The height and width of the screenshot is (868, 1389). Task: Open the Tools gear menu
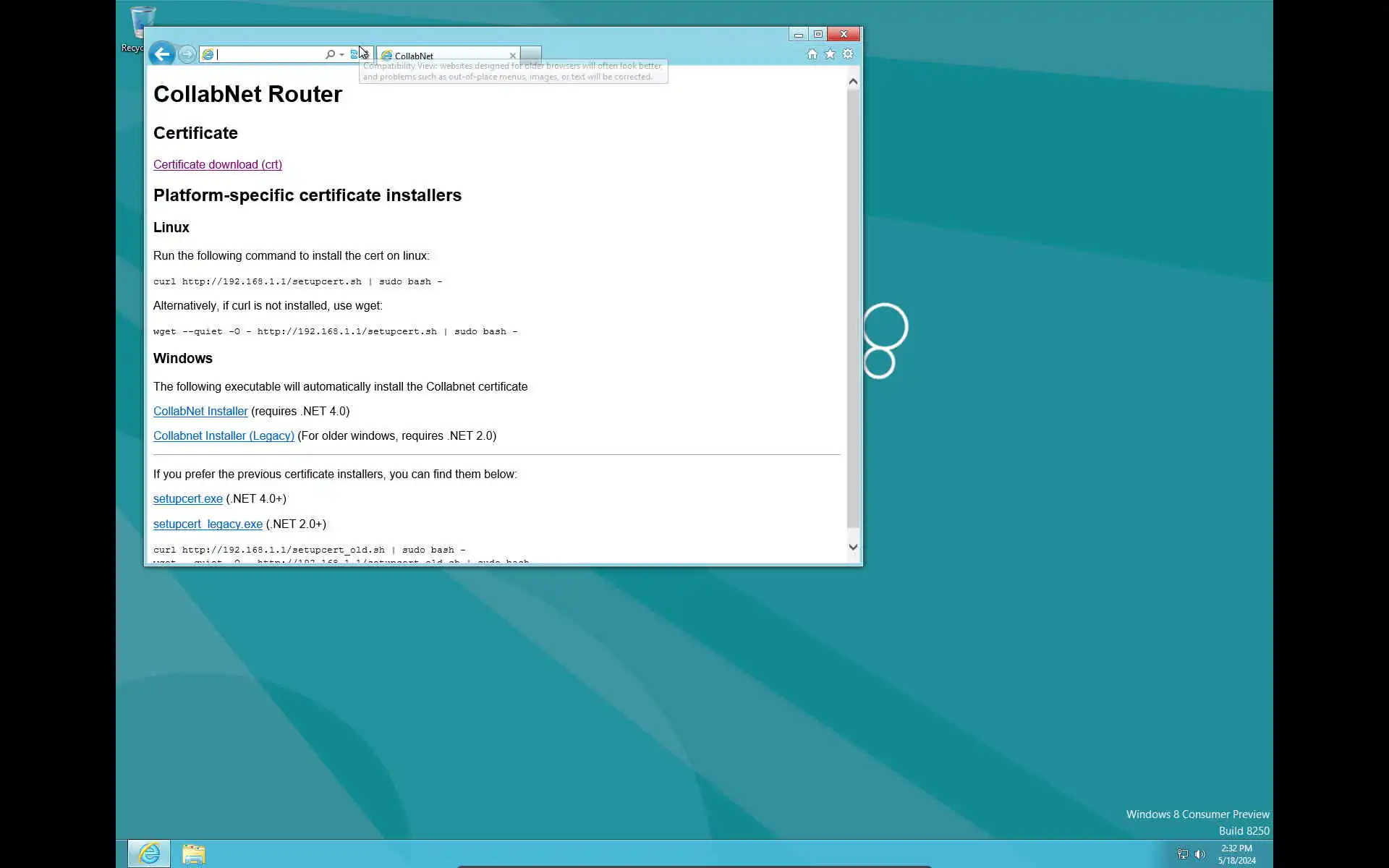tap(848, 54)
